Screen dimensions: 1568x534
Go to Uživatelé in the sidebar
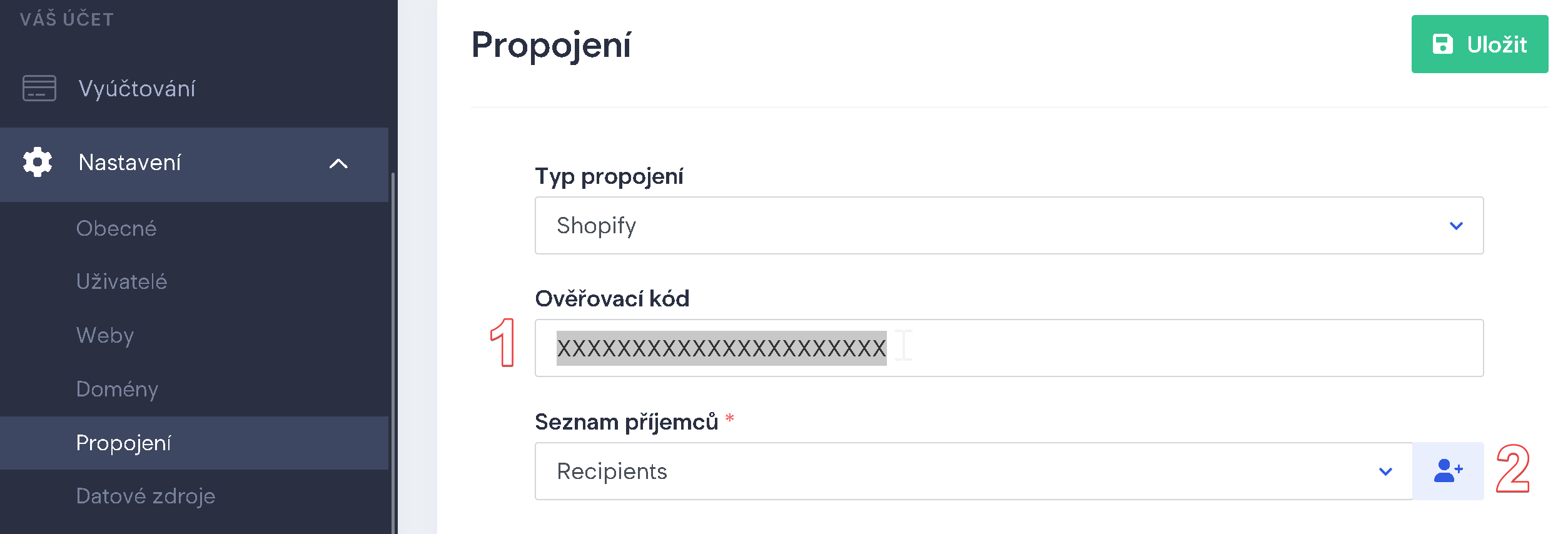click(121, 281)
